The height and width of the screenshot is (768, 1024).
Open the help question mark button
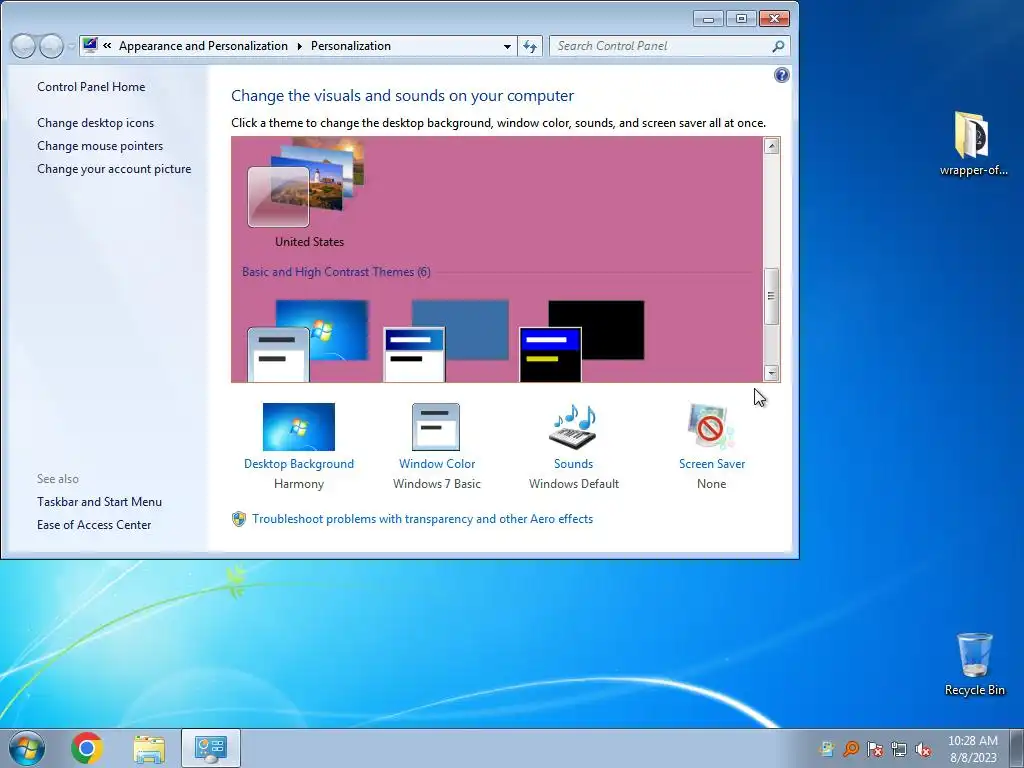[781, 75]
